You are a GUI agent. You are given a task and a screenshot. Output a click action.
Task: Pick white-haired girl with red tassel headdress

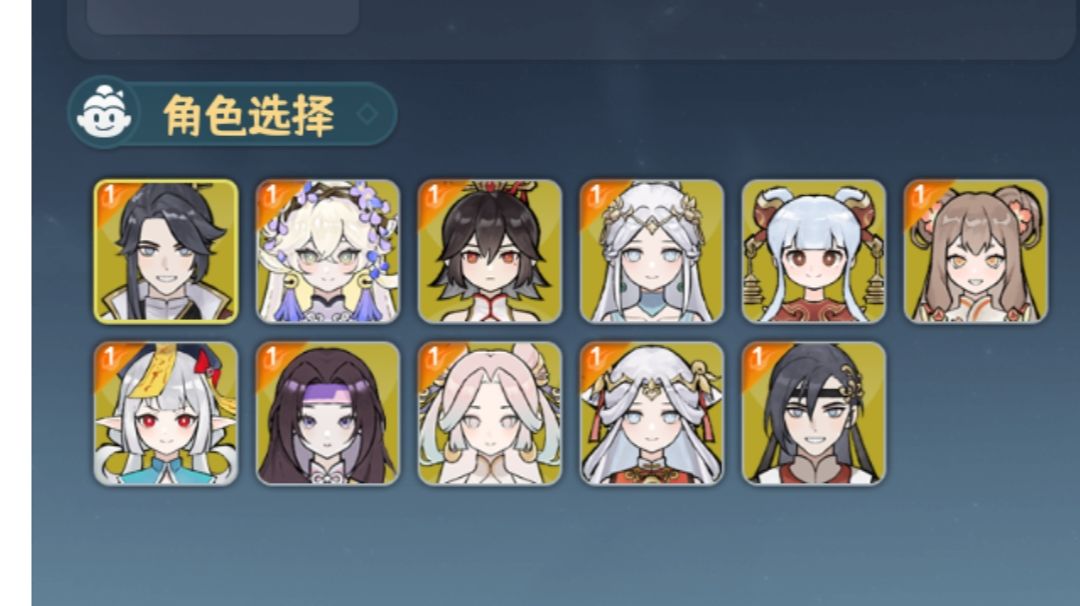pyautogui.click(x=652, y=414)
